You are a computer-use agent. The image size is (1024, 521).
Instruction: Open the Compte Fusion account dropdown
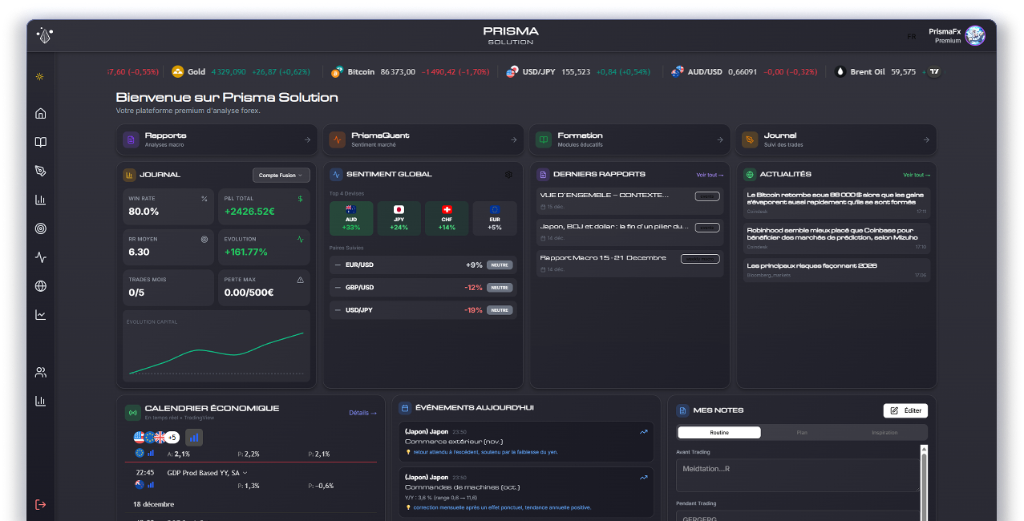[x=281, y=175]
